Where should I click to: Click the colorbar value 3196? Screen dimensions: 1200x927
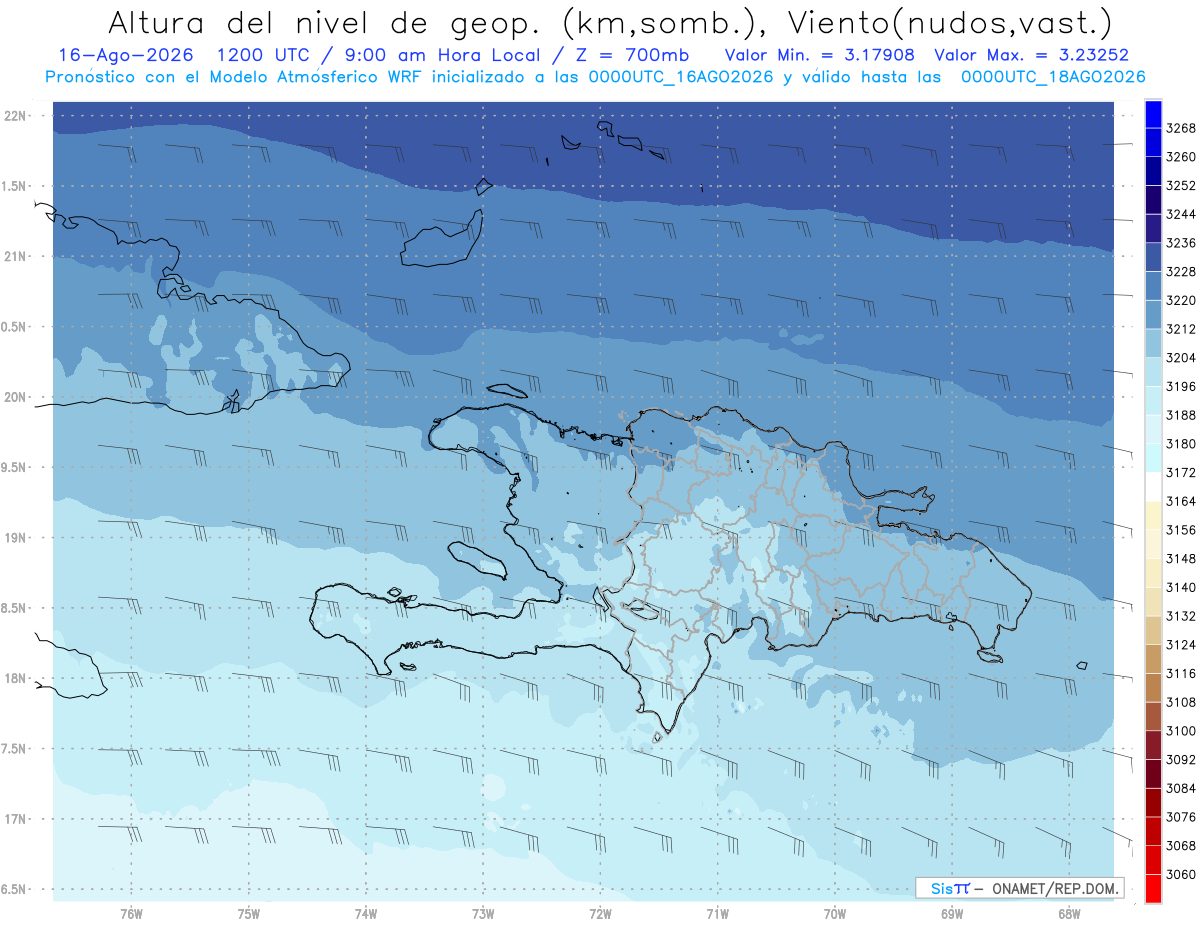pyautogui.click(x=1180, y=387)
